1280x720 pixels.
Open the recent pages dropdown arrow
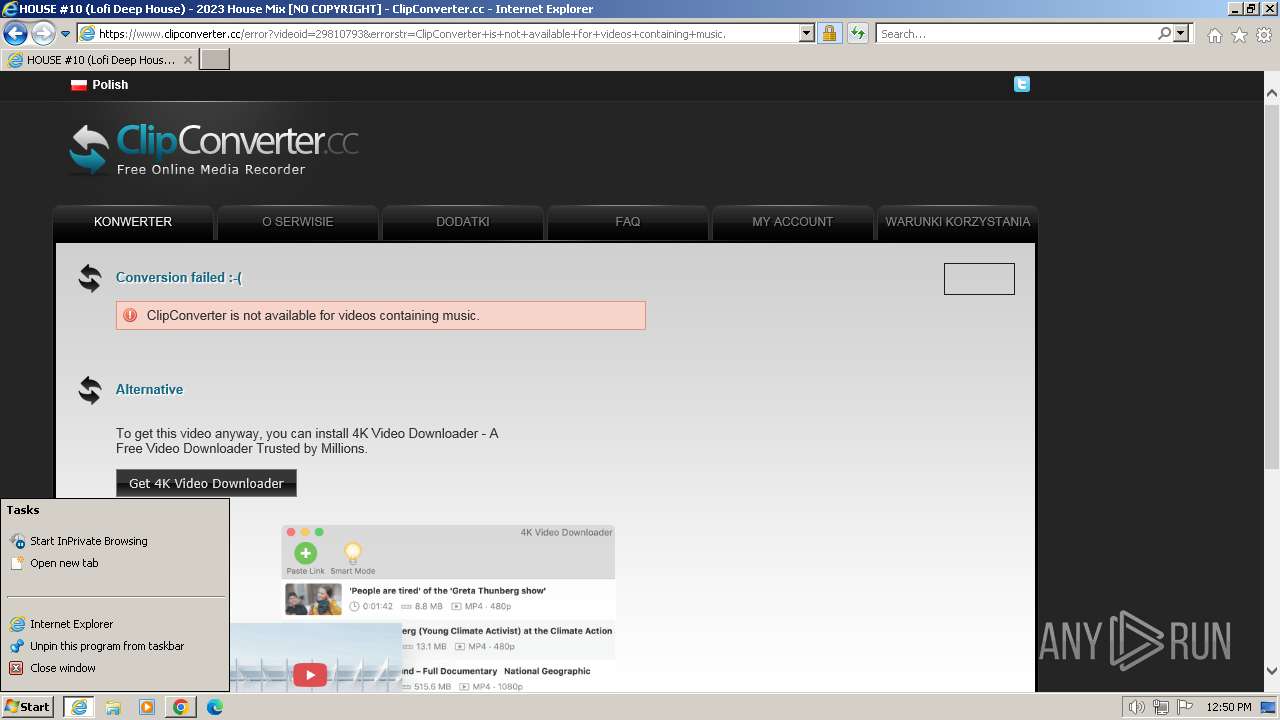point(66,34)
